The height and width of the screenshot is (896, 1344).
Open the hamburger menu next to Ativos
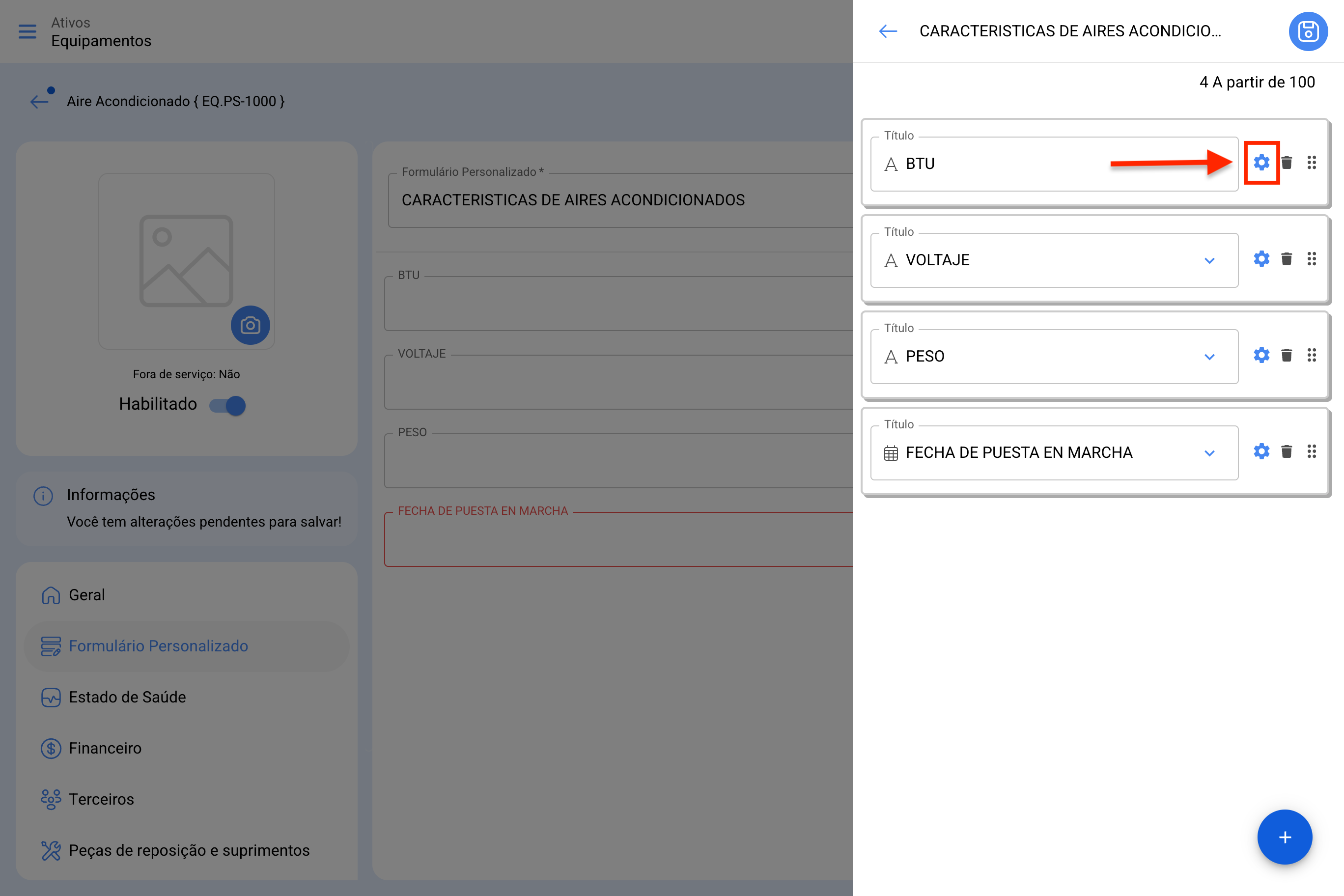27,31
